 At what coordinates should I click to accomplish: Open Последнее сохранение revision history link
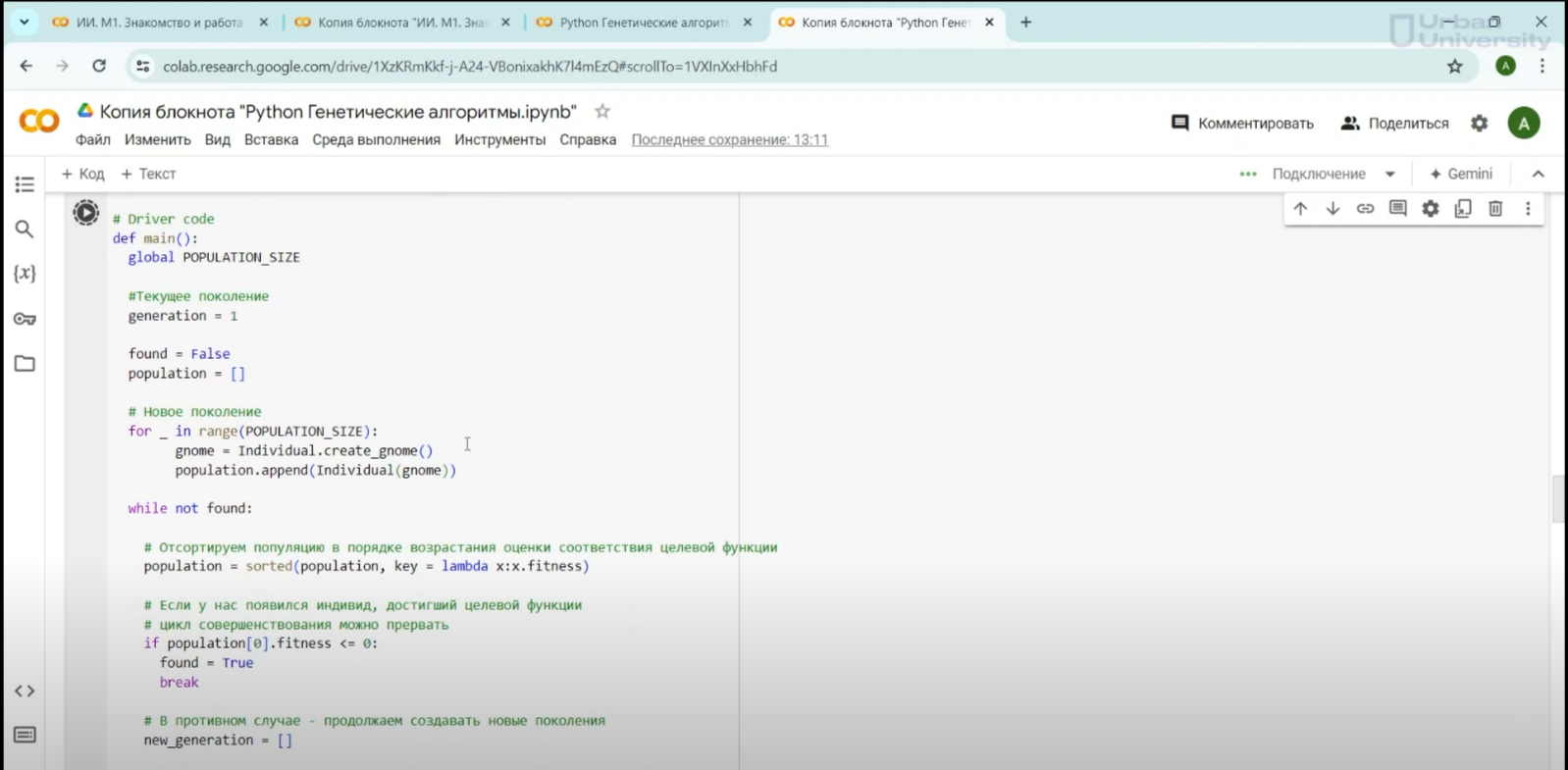pyautogui.click(x=729, y=139)
